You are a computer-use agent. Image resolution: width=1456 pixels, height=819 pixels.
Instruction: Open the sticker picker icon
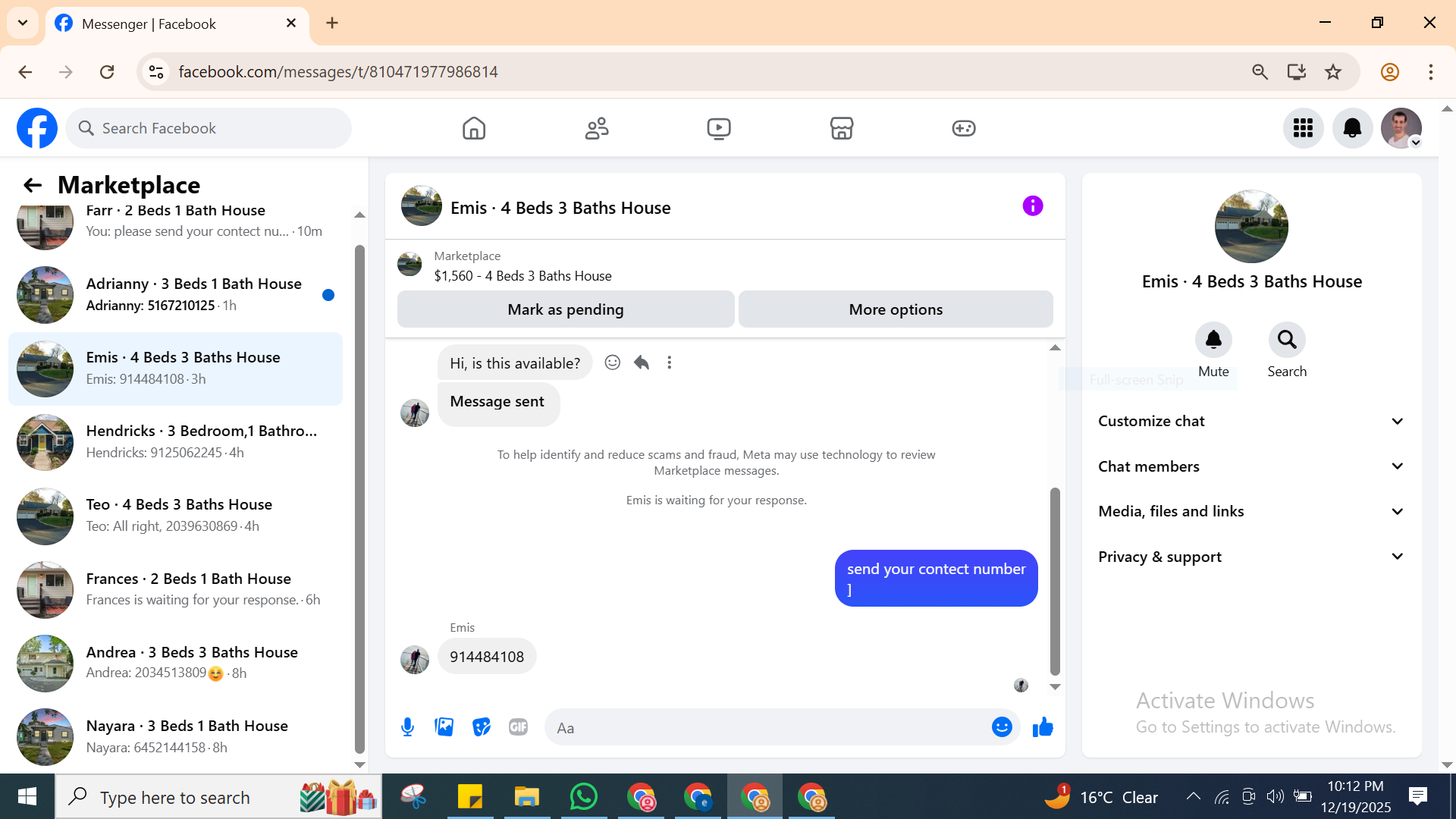pos(482,727)
